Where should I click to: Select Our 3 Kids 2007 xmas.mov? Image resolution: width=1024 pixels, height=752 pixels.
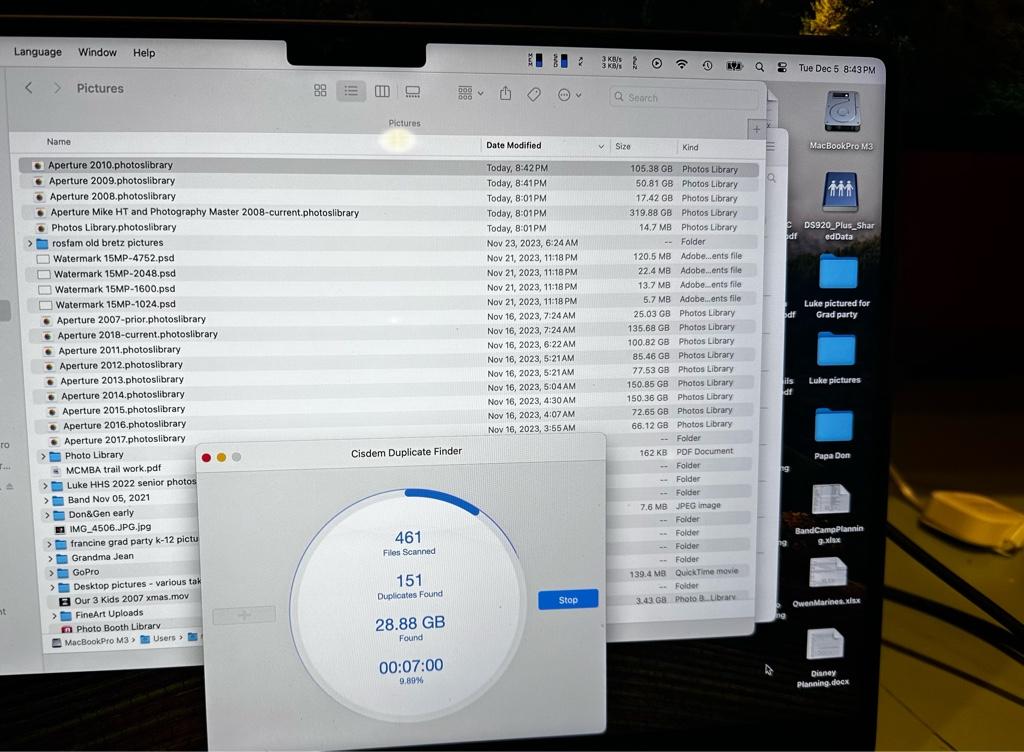coord(131,598)
